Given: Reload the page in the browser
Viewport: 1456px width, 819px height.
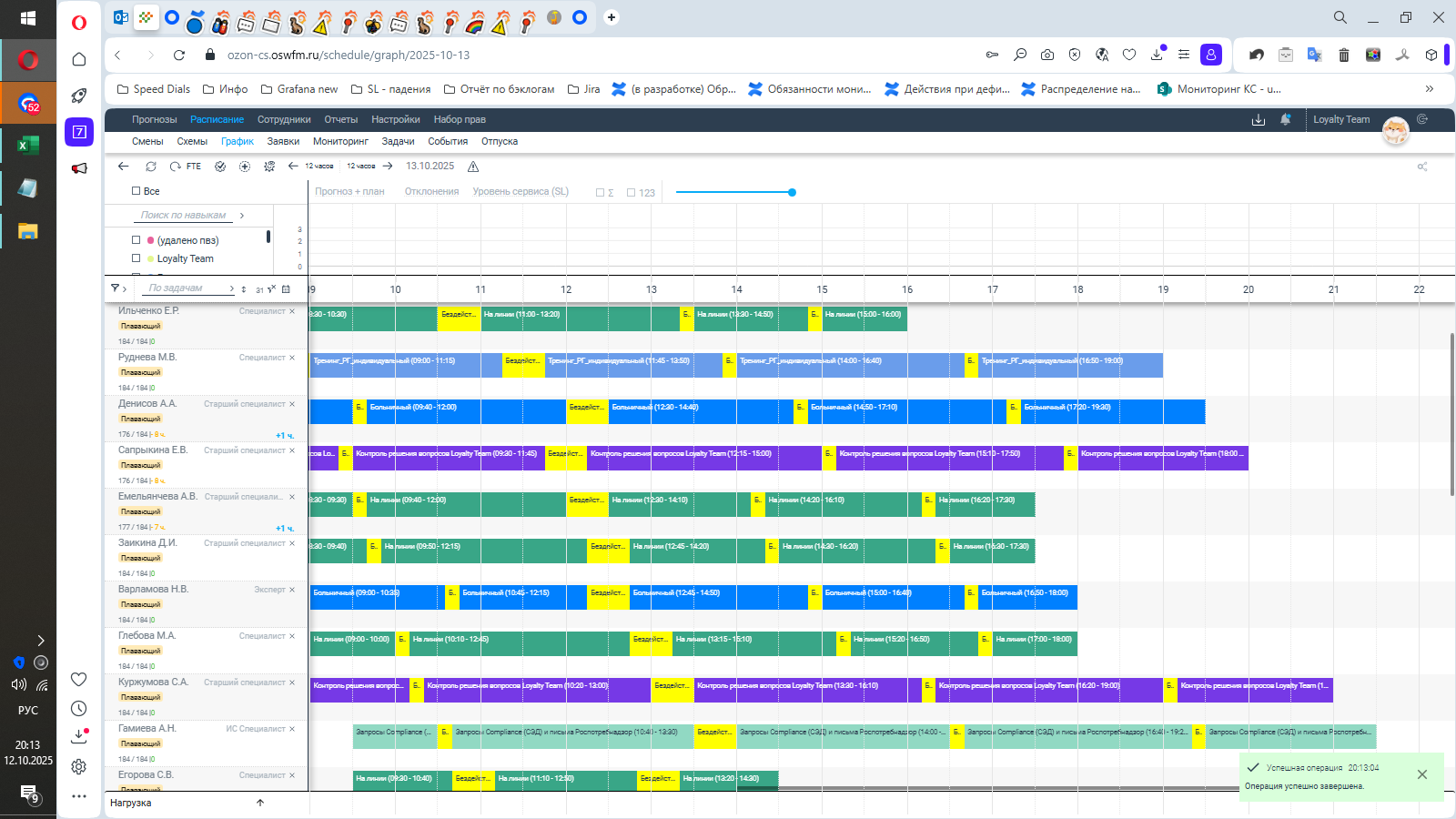Looking at the screenshot, I should click(179, 55).
